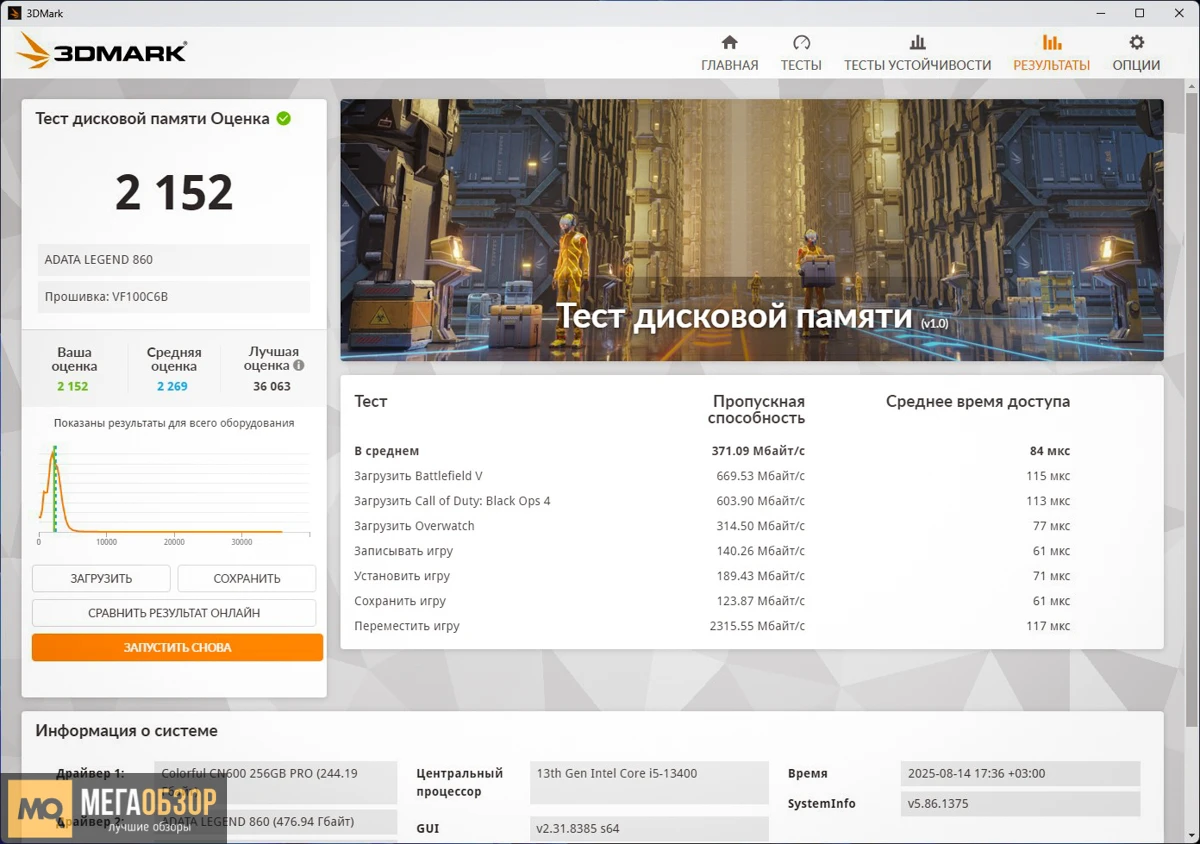Click the Colorful CN600 256GB PRO field
The height and width of the screenshot is (844, 1200).
[x=276, y=782]
